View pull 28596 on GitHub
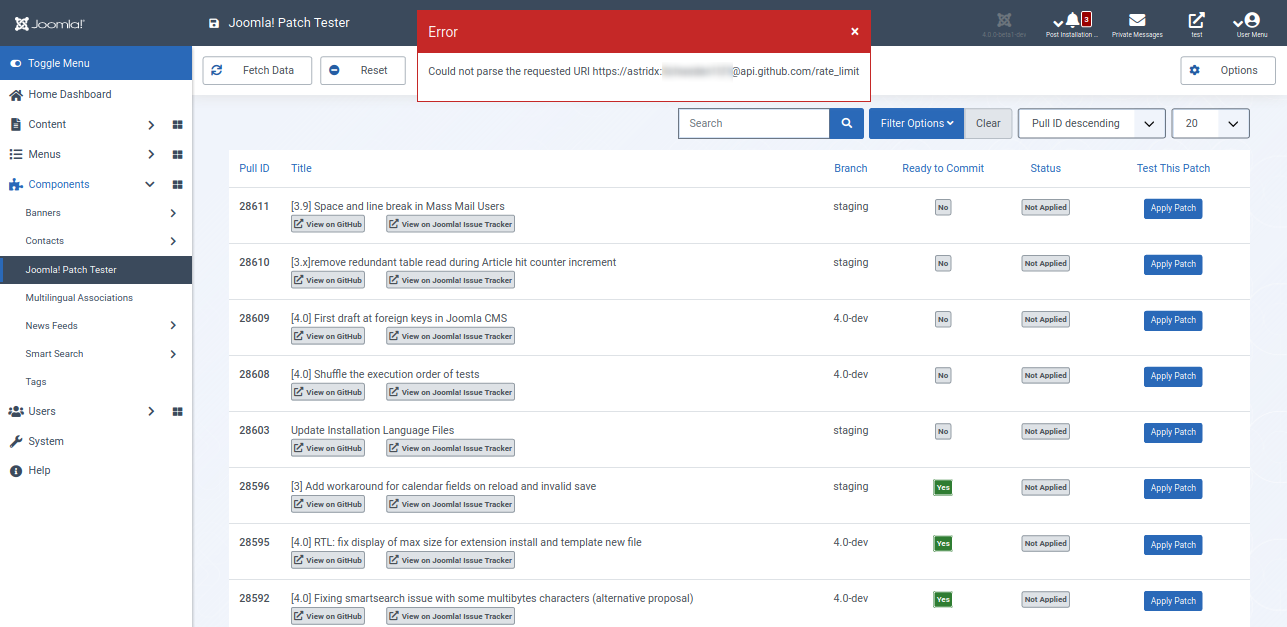1287x627 pixels. (x=328, y=504)
